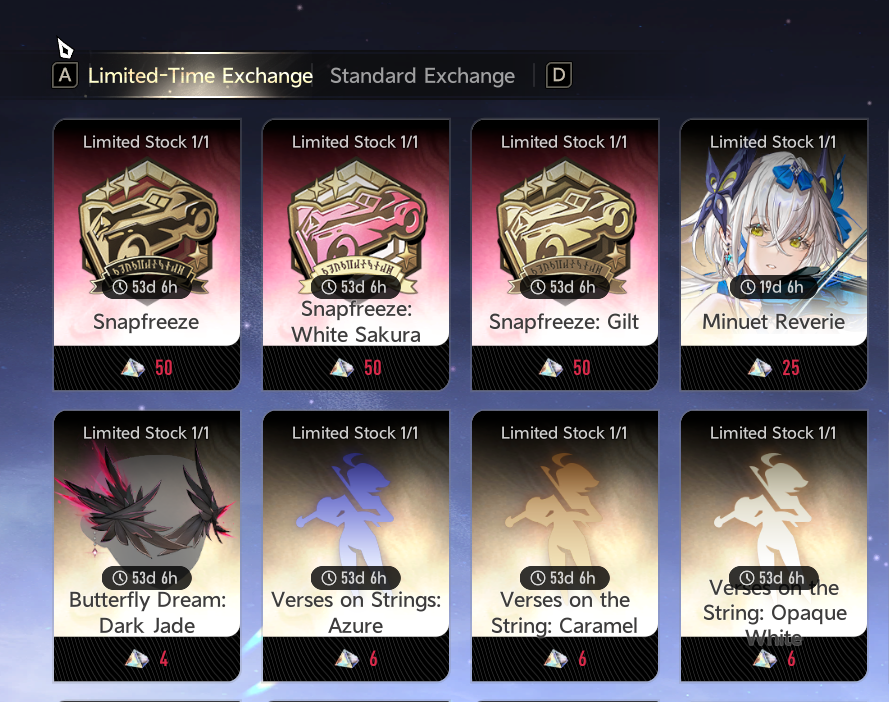889x702 pixels.
Task: Click the 4 crystal price of Butterfly Dream
Action: click(163, 659)
